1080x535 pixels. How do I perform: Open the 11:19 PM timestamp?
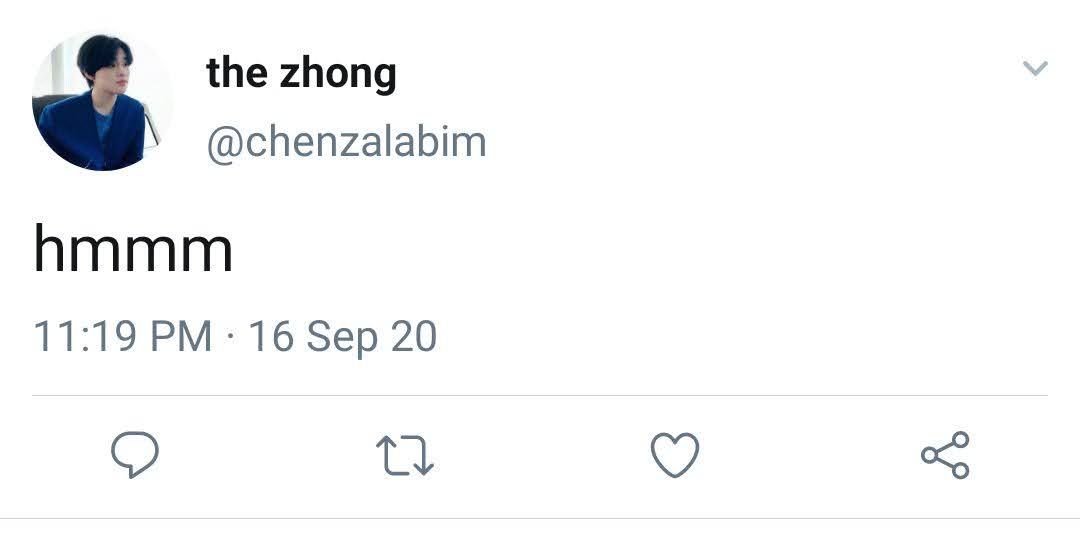123,336
